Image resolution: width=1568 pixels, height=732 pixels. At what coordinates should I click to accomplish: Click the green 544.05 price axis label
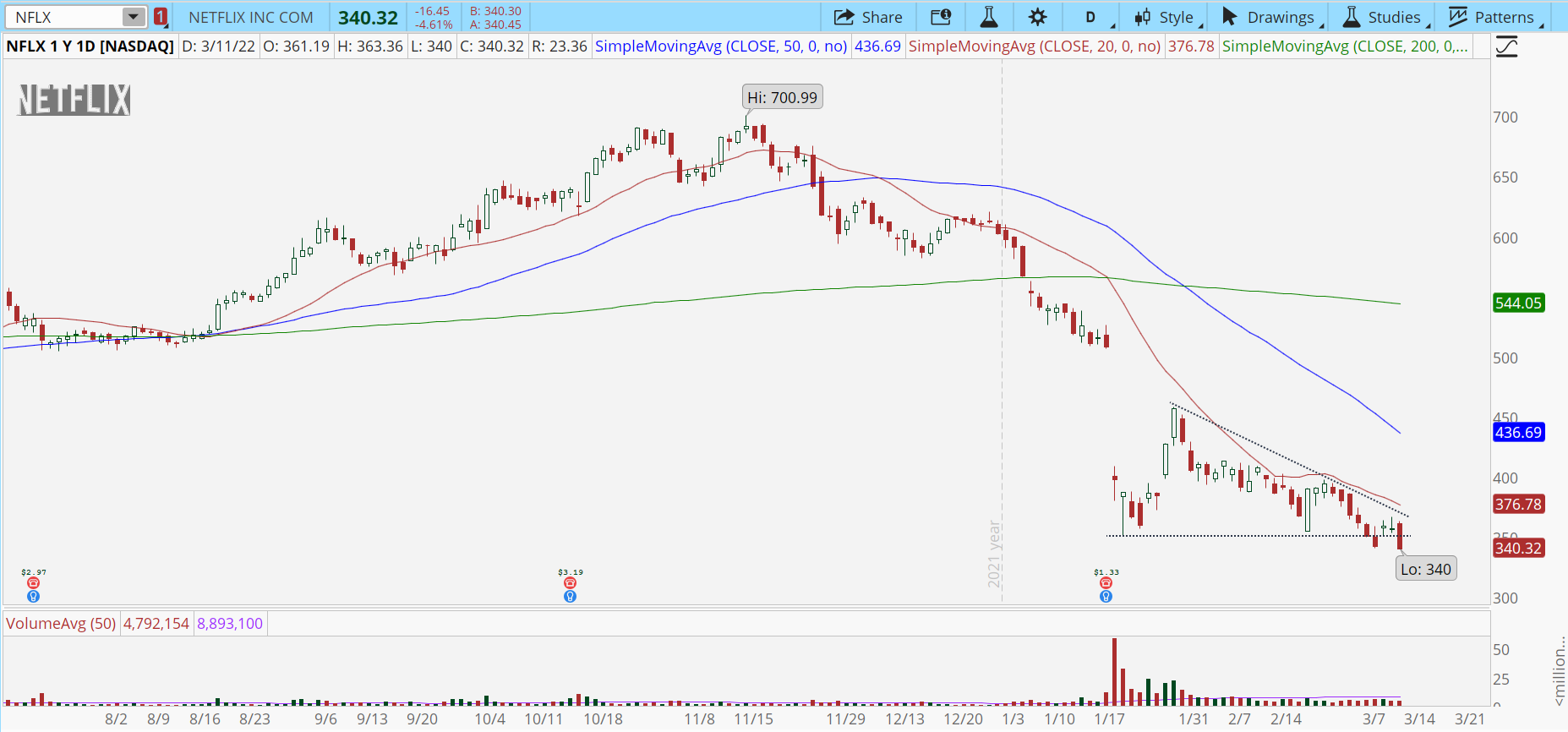pyautogui.click(x=1518, y=303)
